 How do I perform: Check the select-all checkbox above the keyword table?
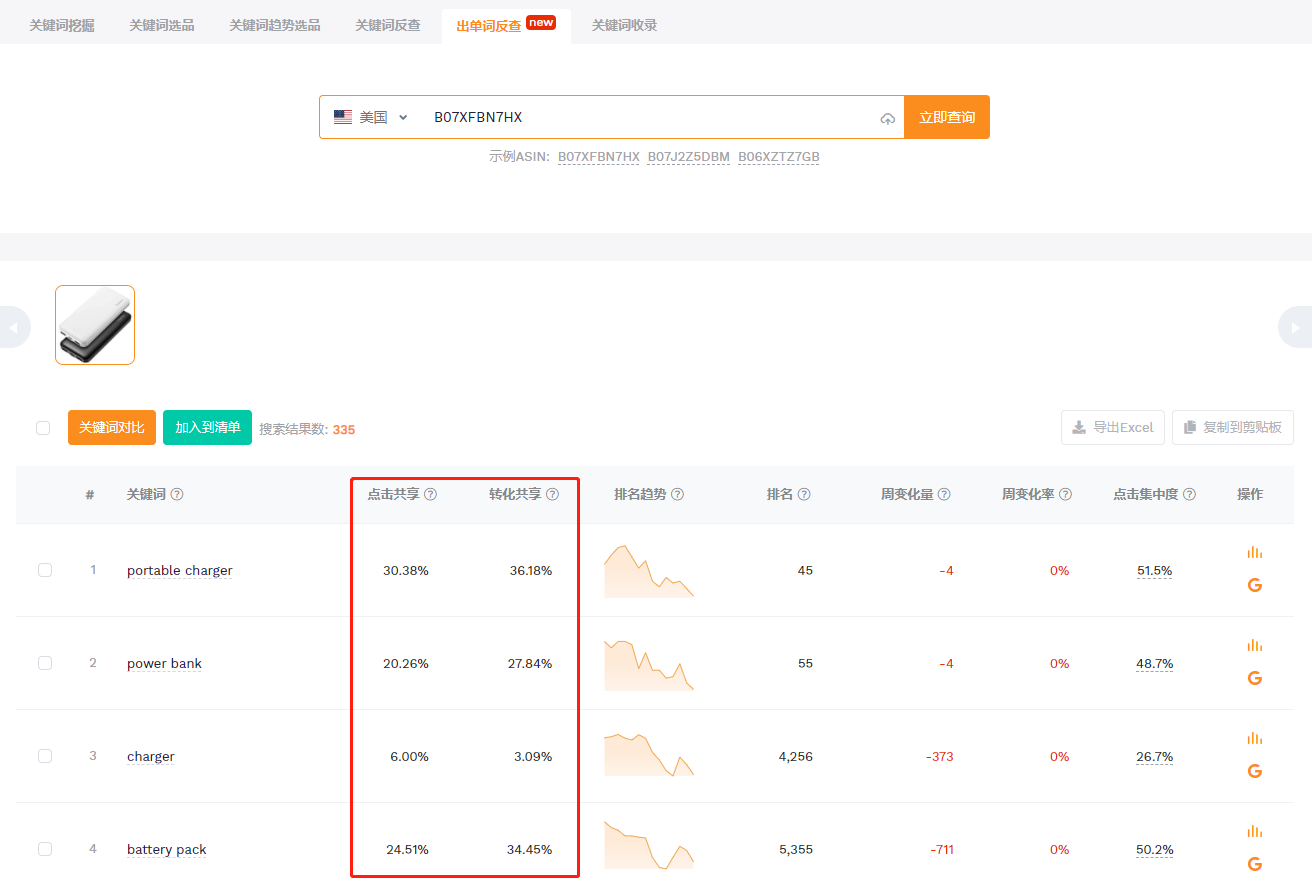pyautogui.click(x=43, y=427)
